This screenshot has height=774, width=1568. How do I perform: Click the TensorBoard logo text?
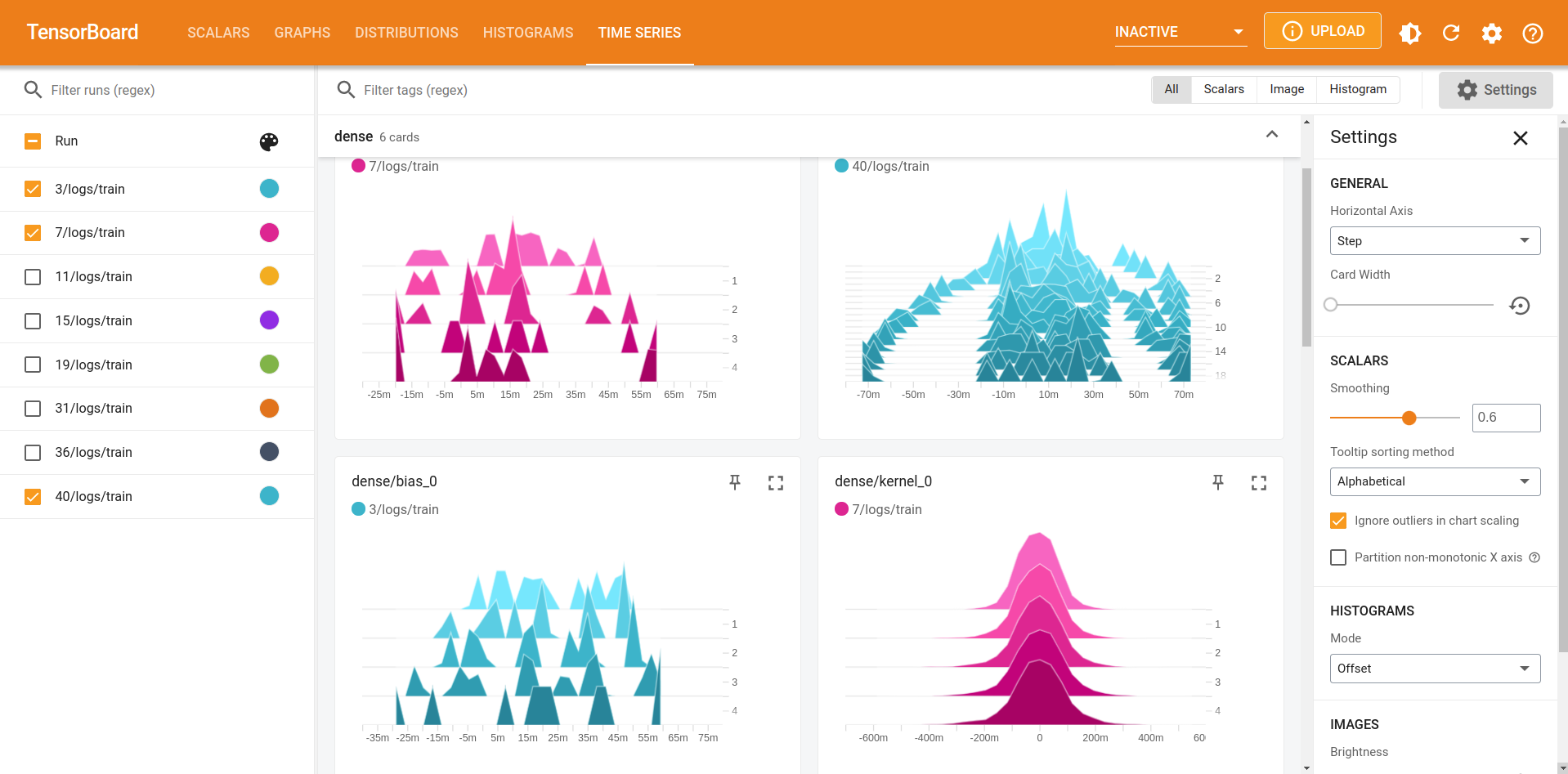point(83,32)
